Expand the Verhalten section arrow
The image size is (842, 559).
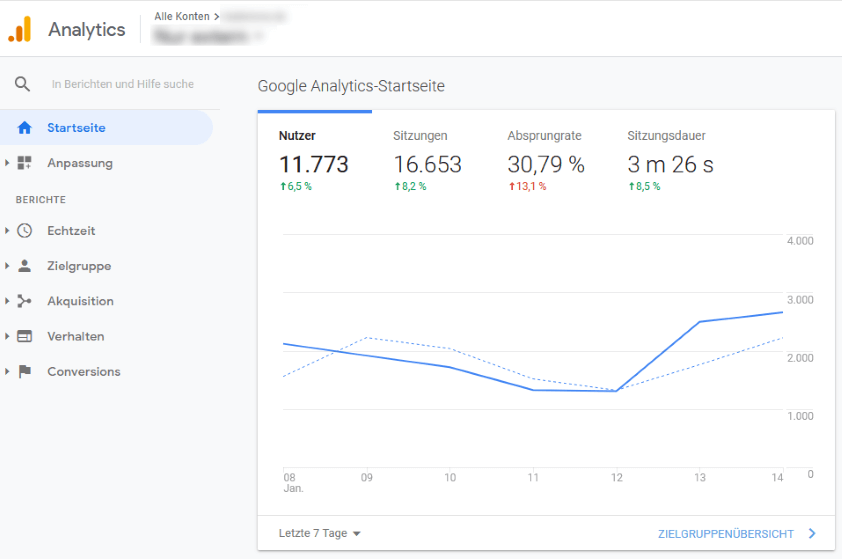pos(7,336)
